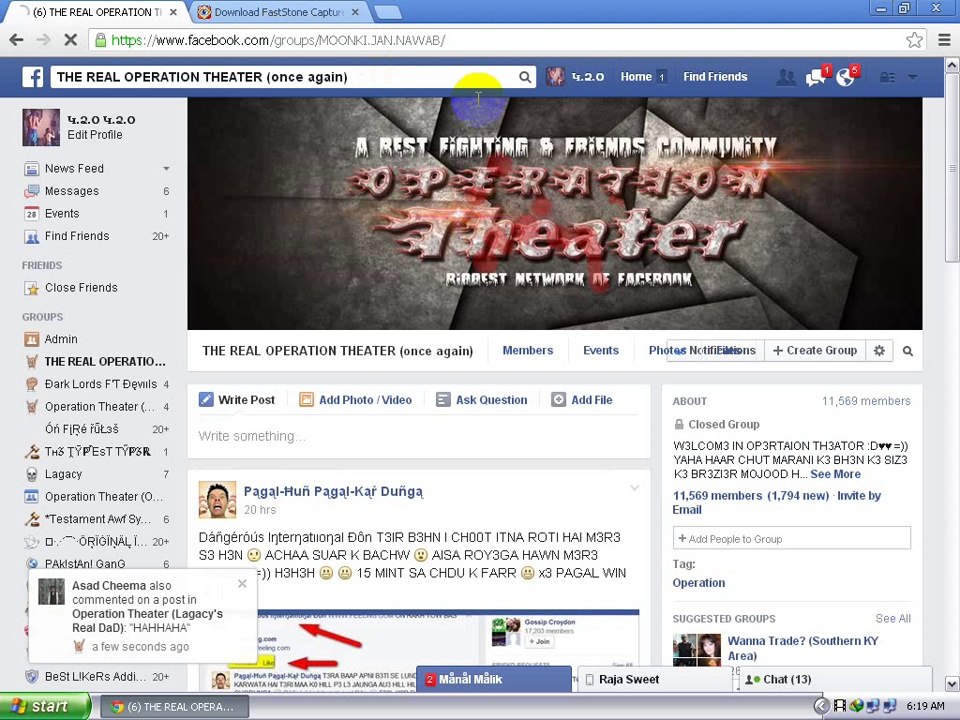Viewport: 960px width, 720px height.
Task: Click Chrome taskbar item
Action: click(x=174, y=707)
